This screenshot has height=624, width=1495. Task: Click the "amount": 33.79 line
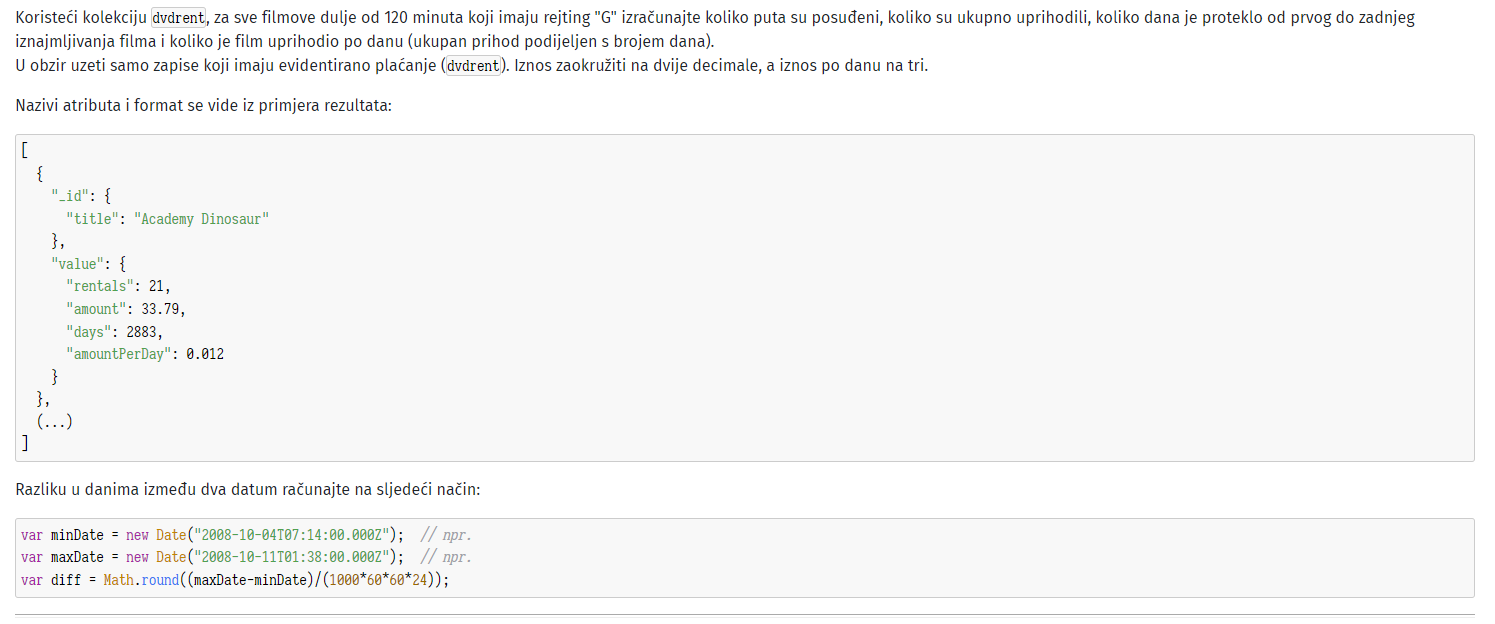(126, 309)
